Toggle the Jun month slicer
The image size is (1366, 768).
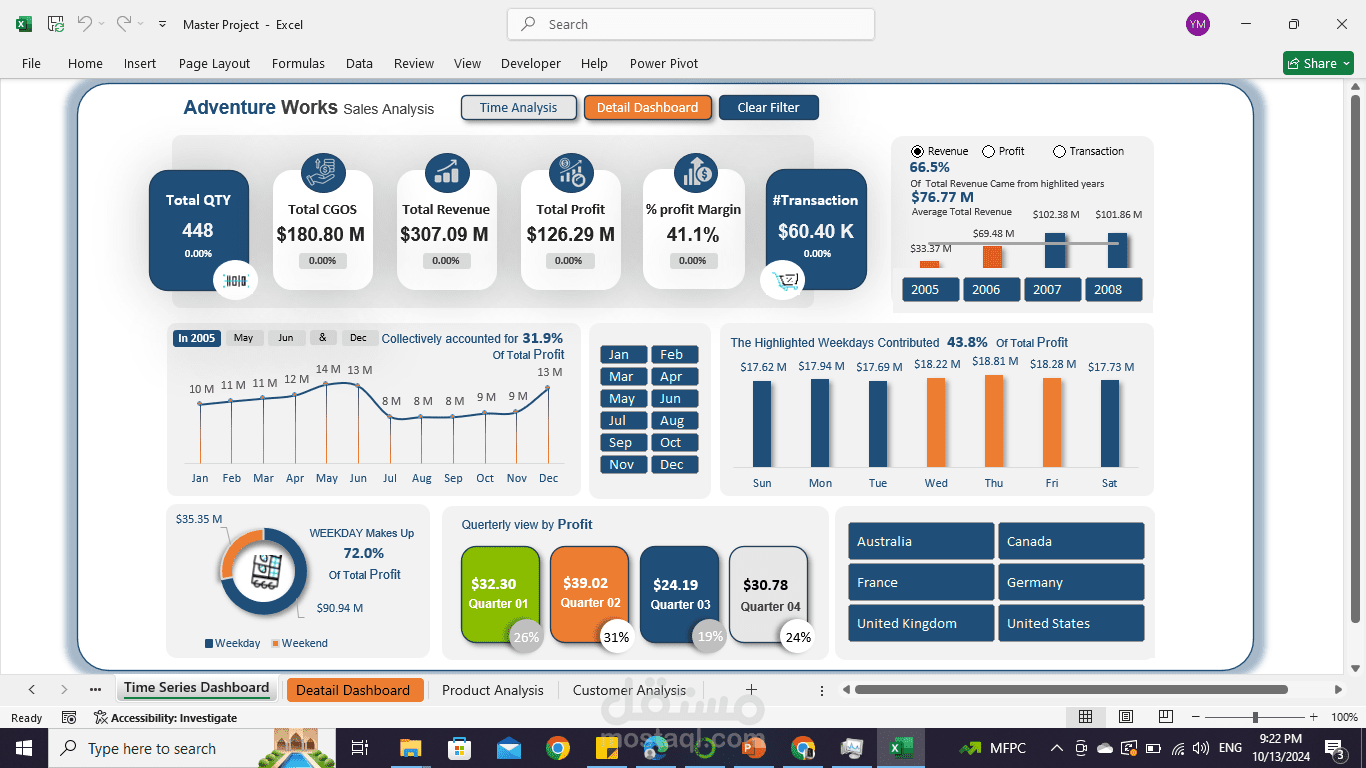point(673,399)
